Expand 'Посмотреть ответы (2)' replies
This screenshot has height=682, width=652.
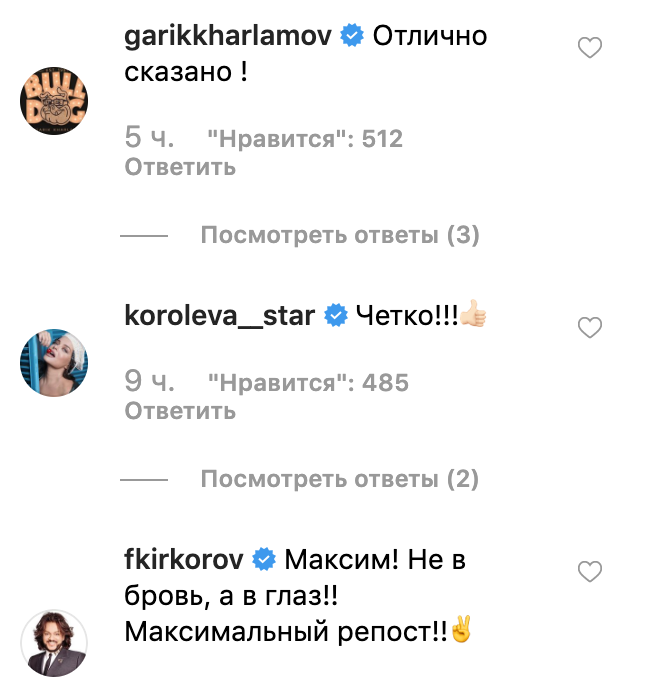[339, 479]
